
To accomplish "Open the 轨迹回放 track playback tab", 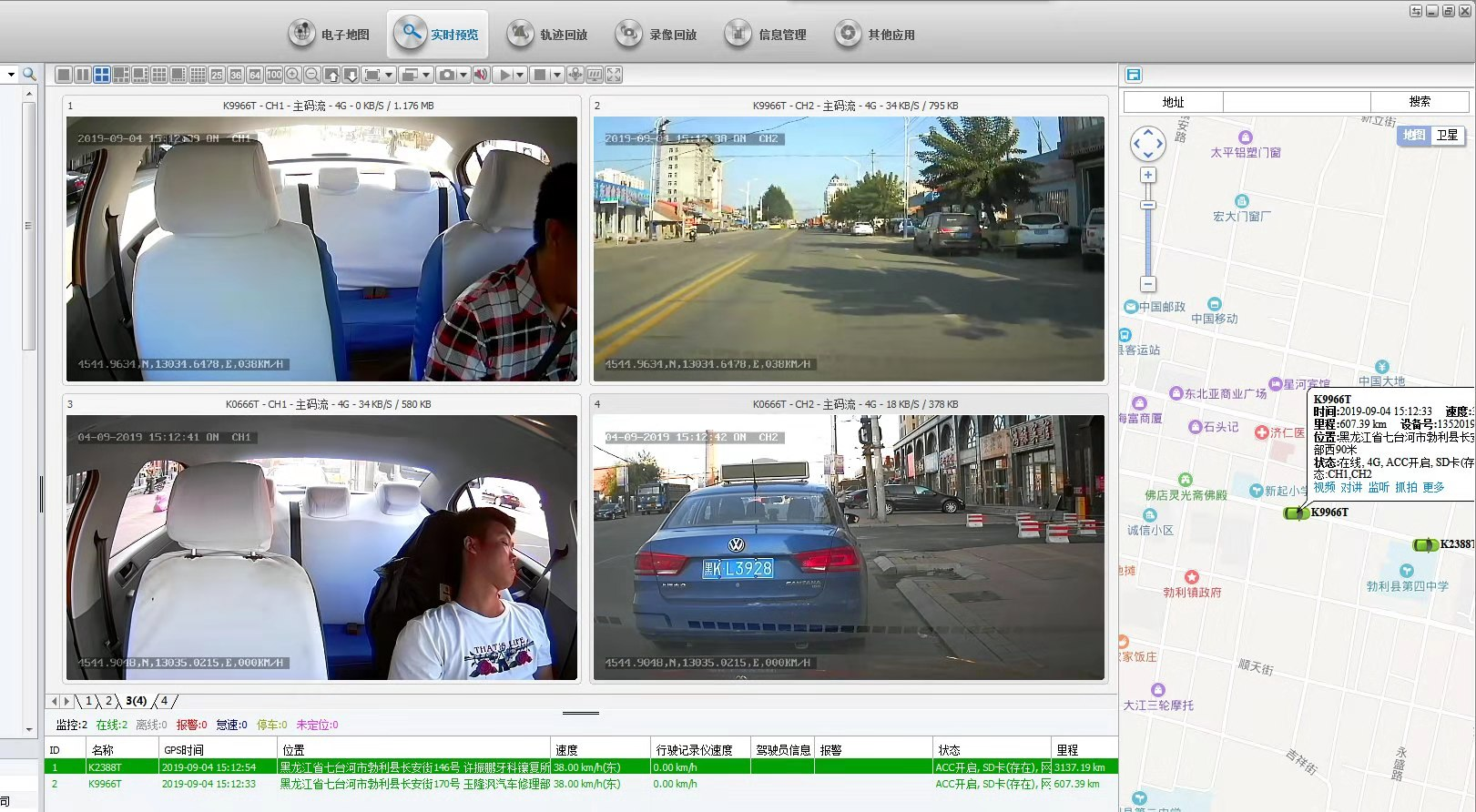I will click(547, 35).
